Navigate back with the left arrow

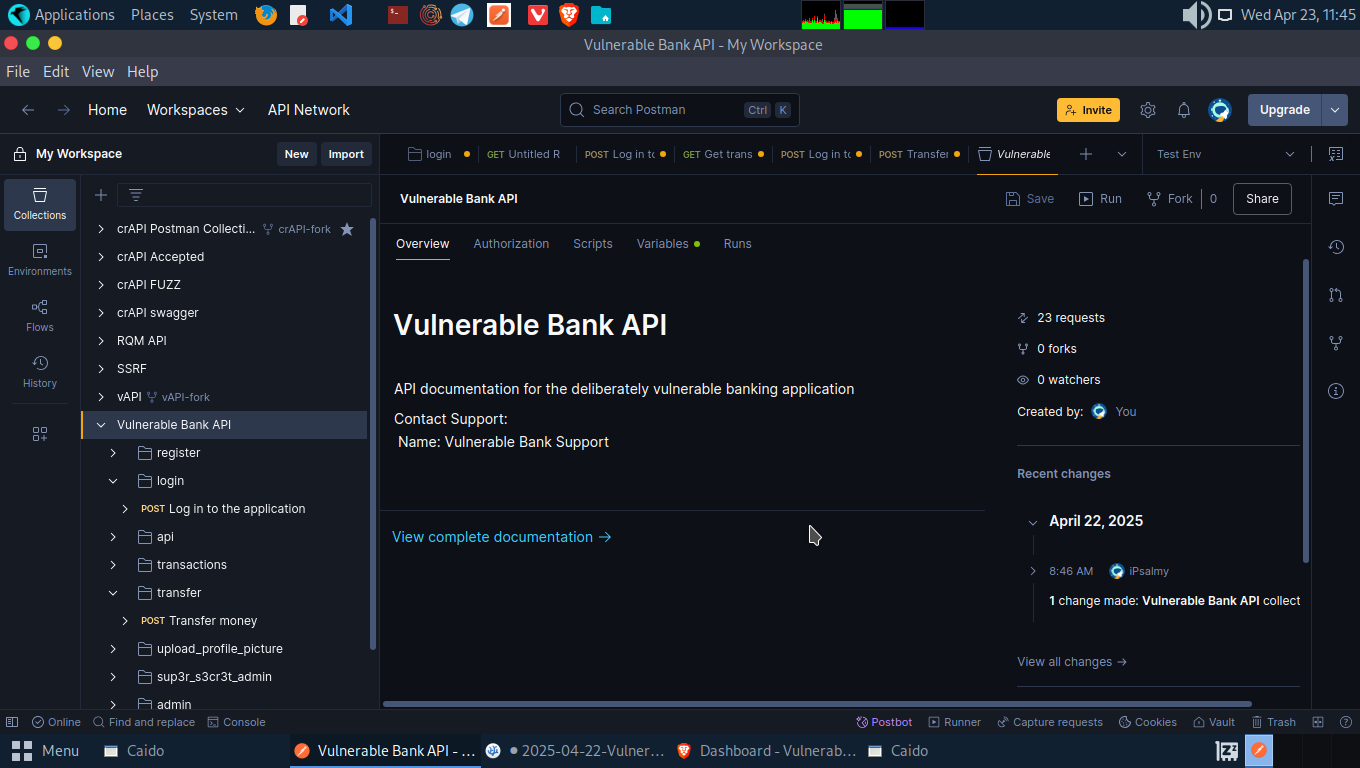pos(28,110)
